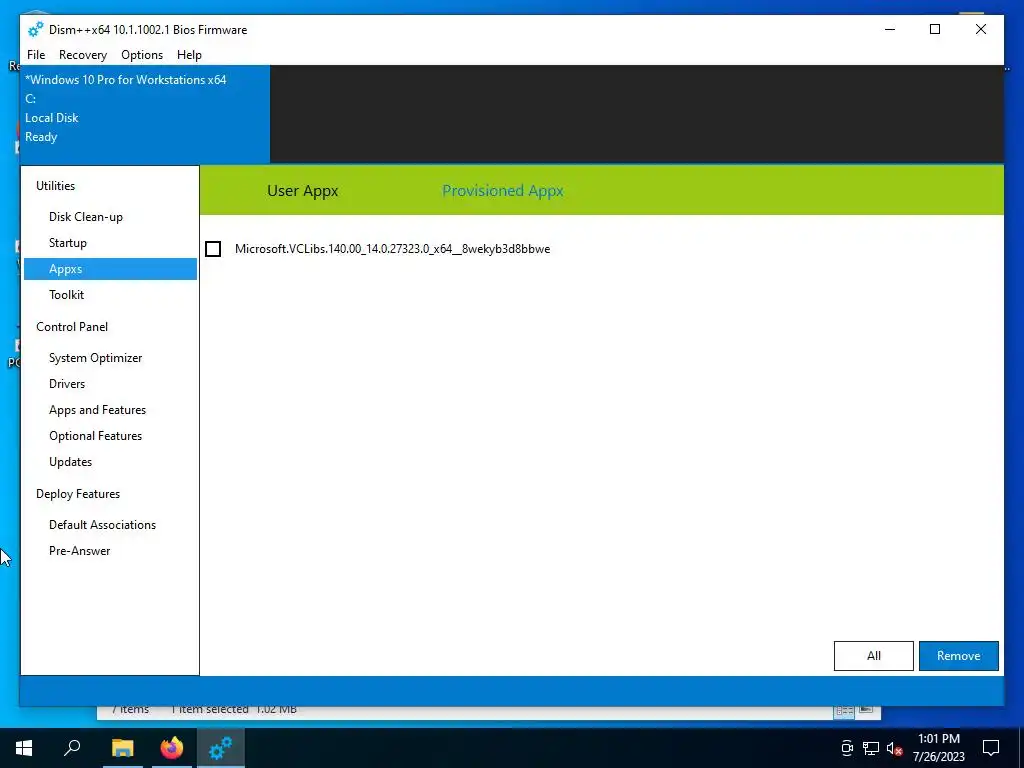The image size is (1024, 768).
Task: Click the Dism++ taskbar icon
Action: [221, 748]
